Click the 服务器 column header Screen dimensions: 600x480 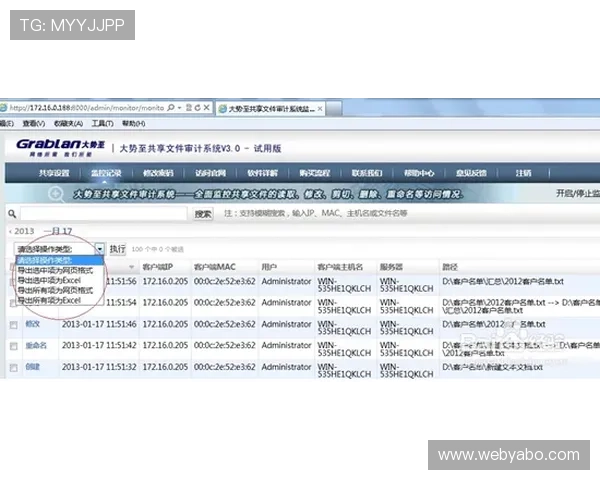coord(391,267)
